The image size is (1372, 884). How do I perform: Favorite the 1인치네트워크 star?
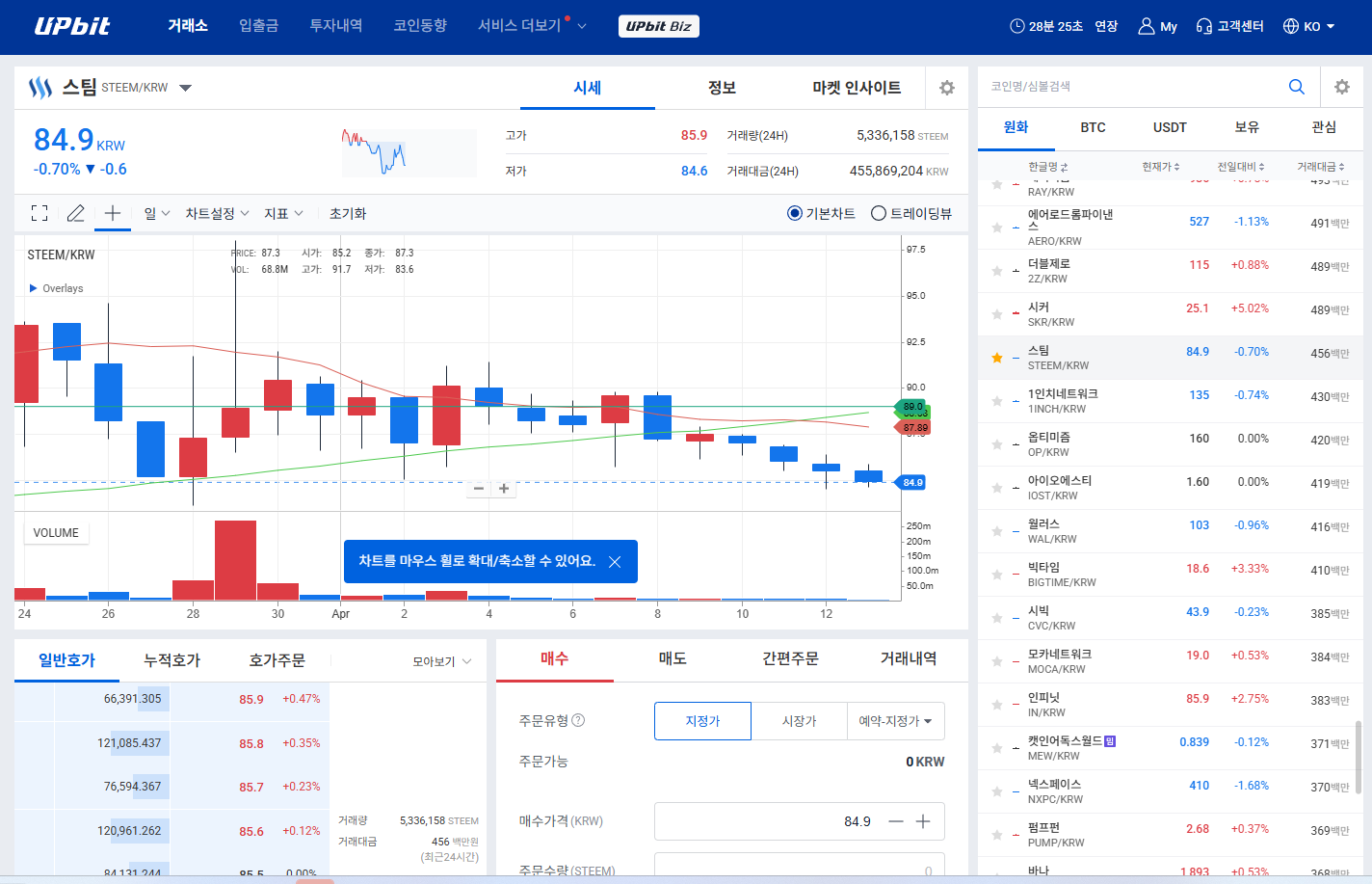(x=997, y=402)
